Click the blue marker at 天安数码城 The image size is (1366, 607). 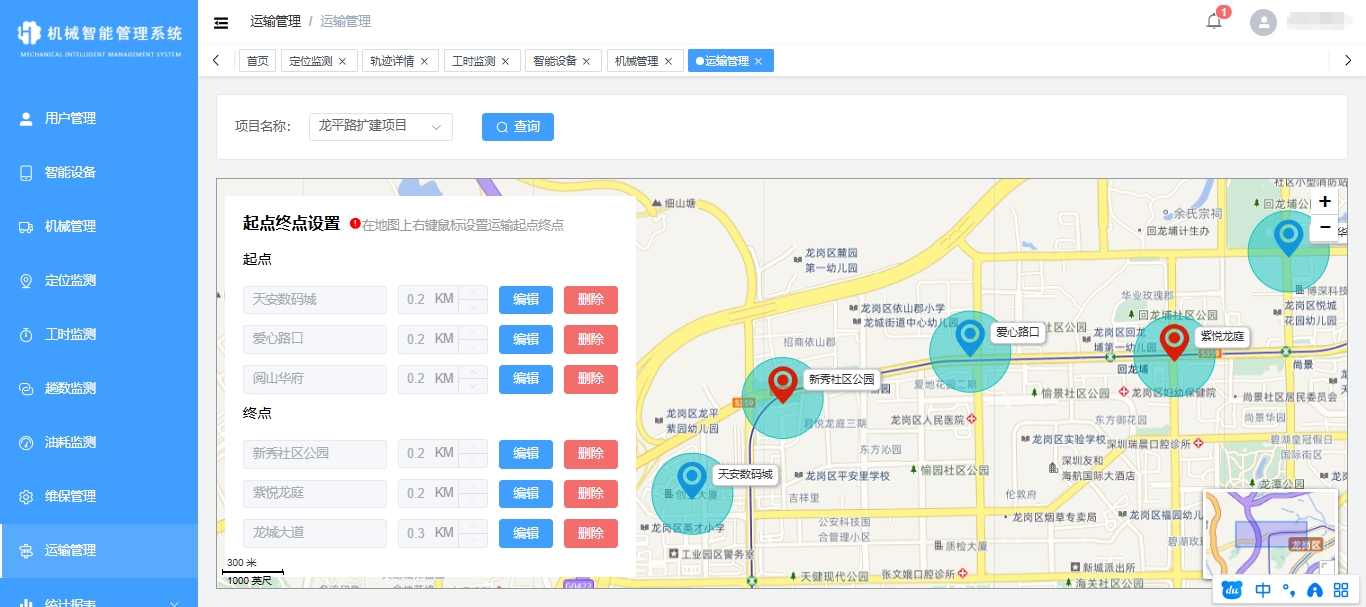coord(691,480)
